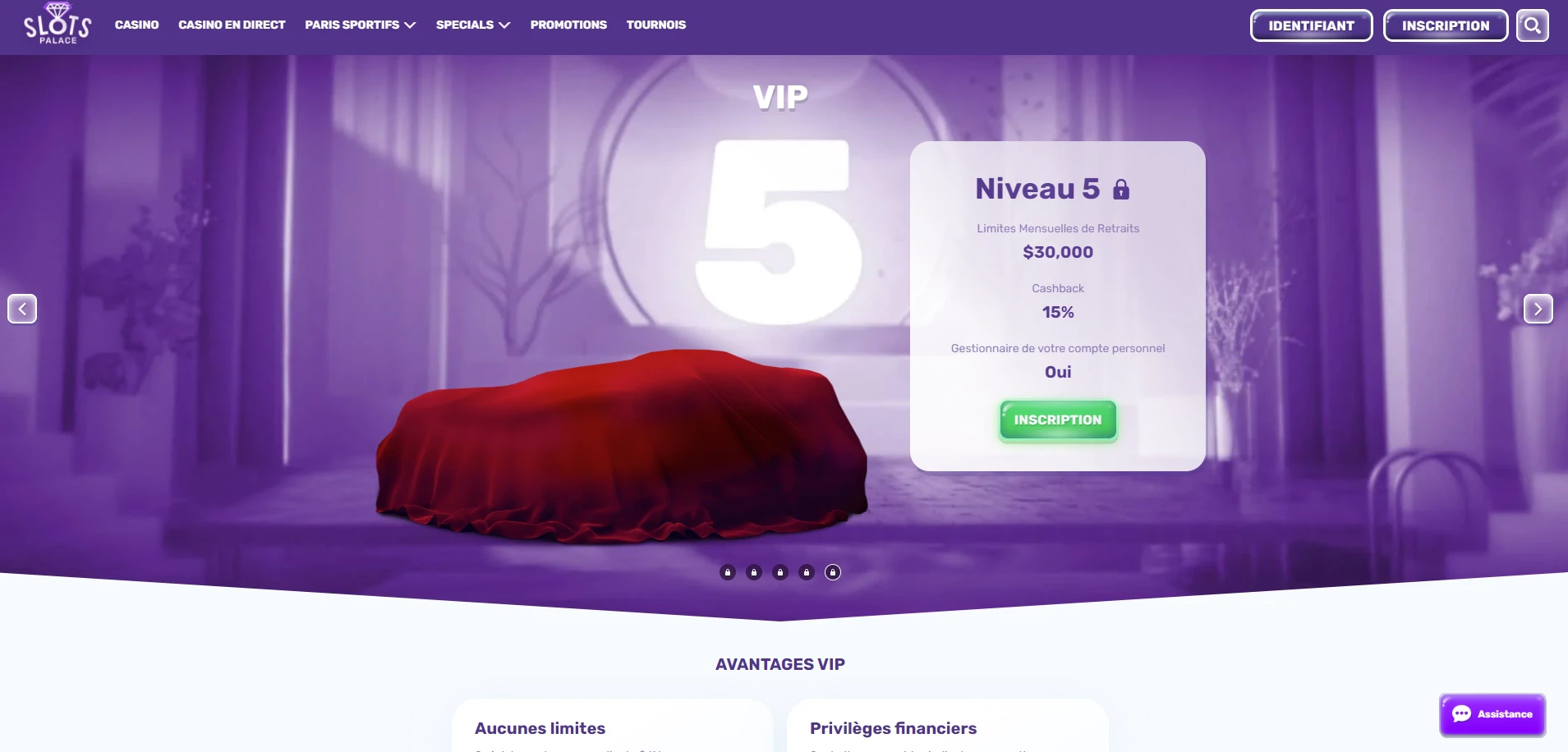The height and width of the screenshot is (752, 1568).
Task: Click the lock icon beside Niveau 5
Action: pyautogui.click(x=1121, y=190)
